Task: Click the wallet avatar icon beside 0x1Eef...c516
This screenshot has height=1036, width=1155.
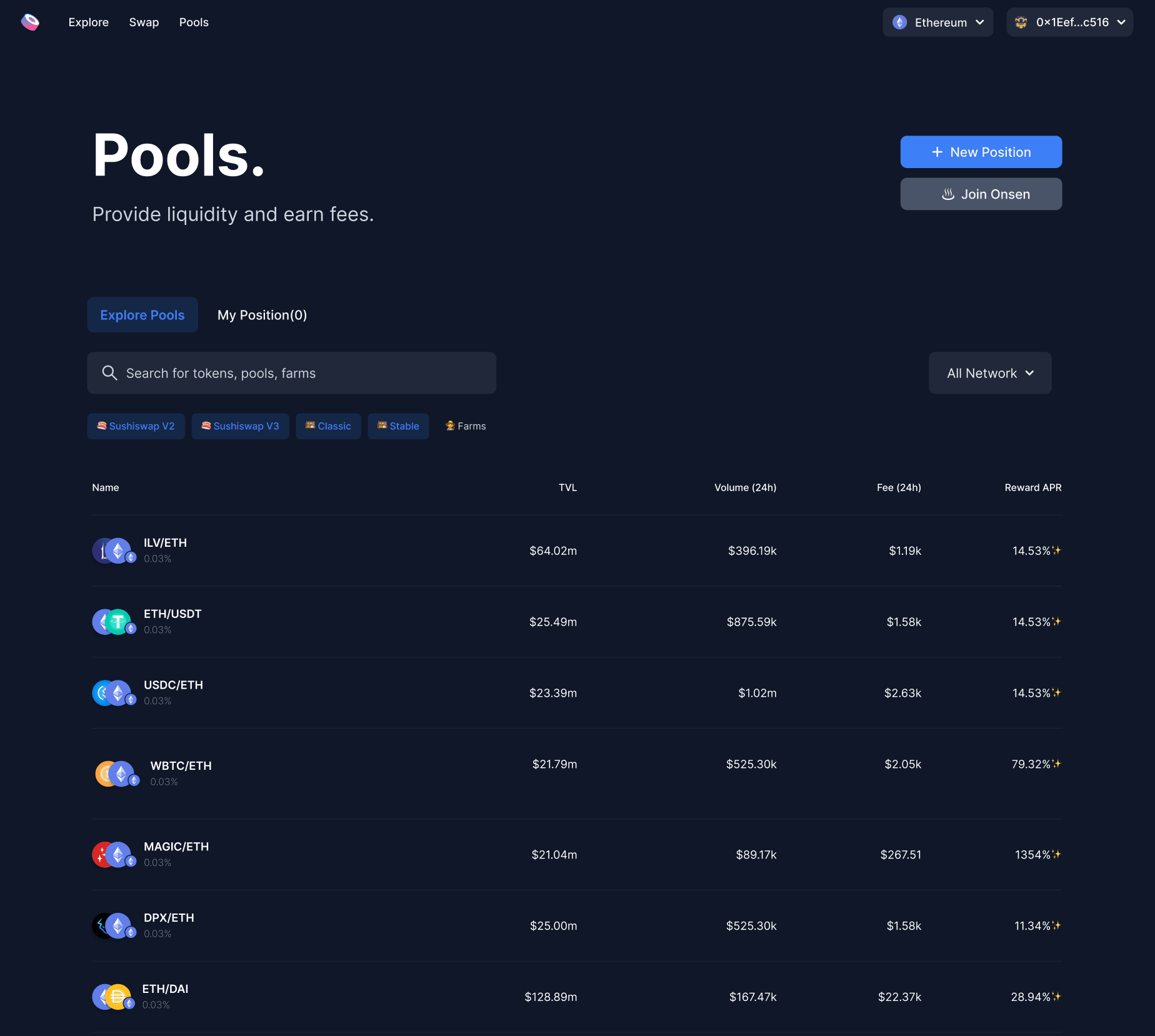Action: pos(1021,22)
